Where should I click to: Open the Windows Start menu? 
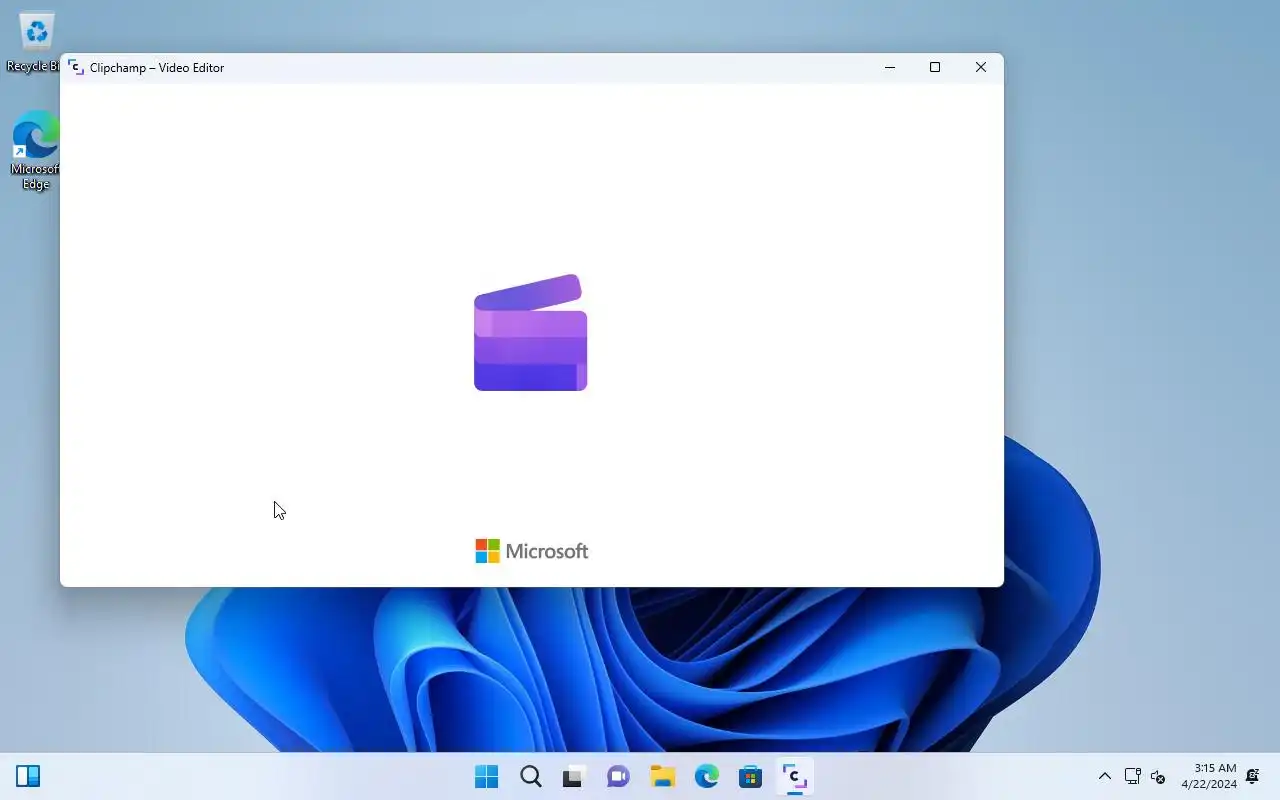tap(487, 776)
